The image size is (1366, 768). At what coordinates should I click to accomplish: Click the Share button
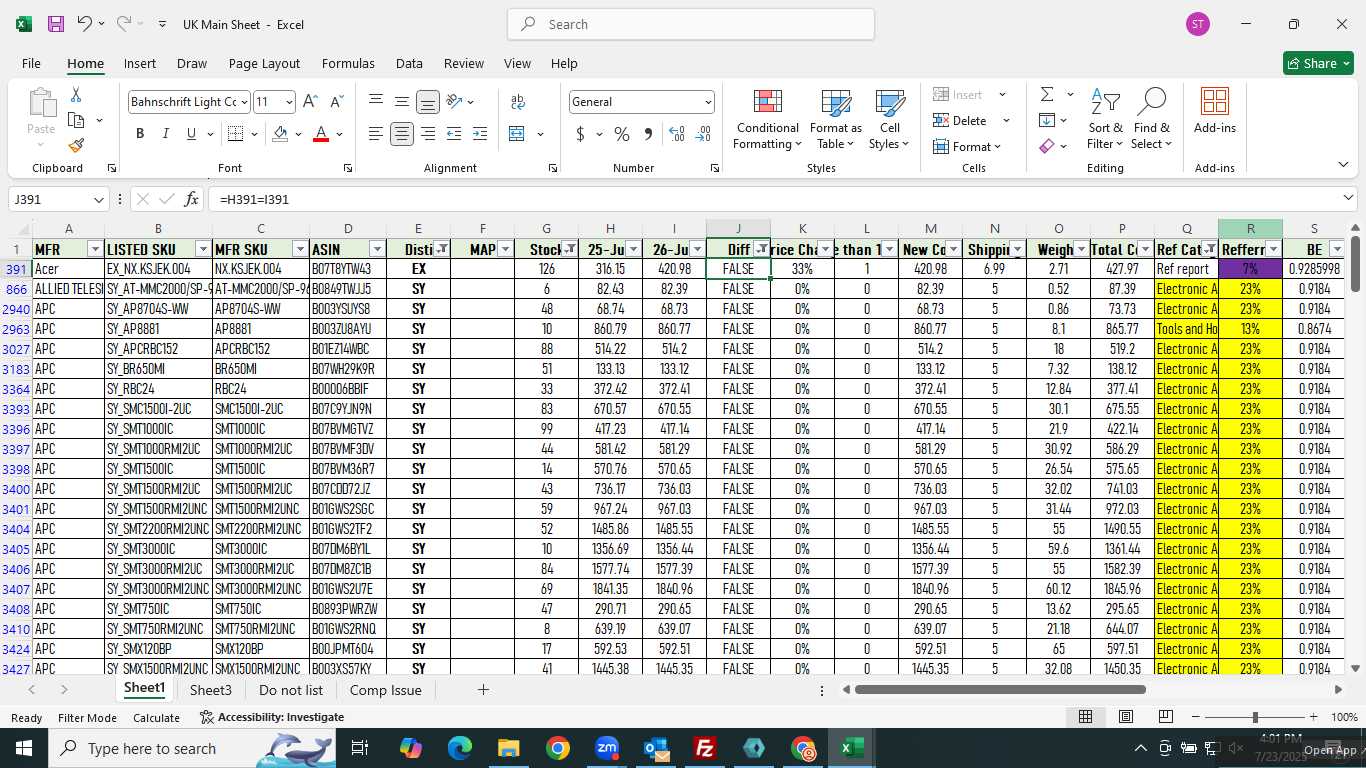[1318, 63]
